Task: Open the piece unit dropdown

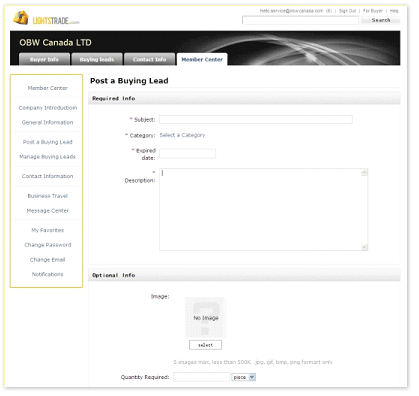Action: tap(244, 377)
